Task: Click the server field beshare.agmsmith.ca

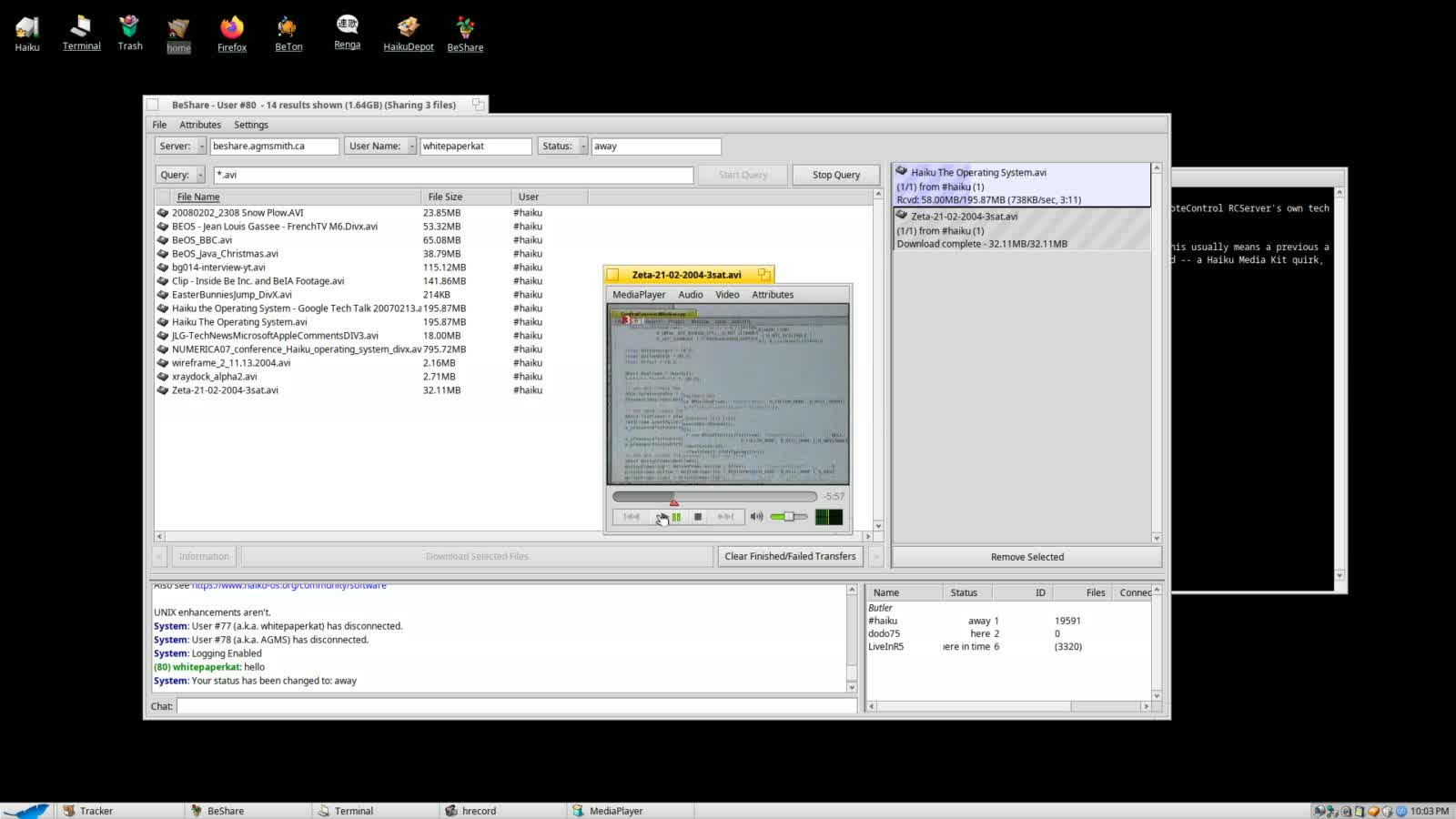Action: [275, 147]
